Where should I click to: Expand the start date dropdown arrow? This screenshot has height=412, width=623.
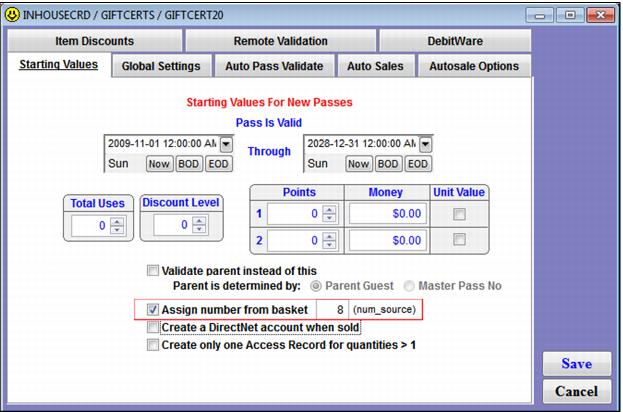pos(226,144)
